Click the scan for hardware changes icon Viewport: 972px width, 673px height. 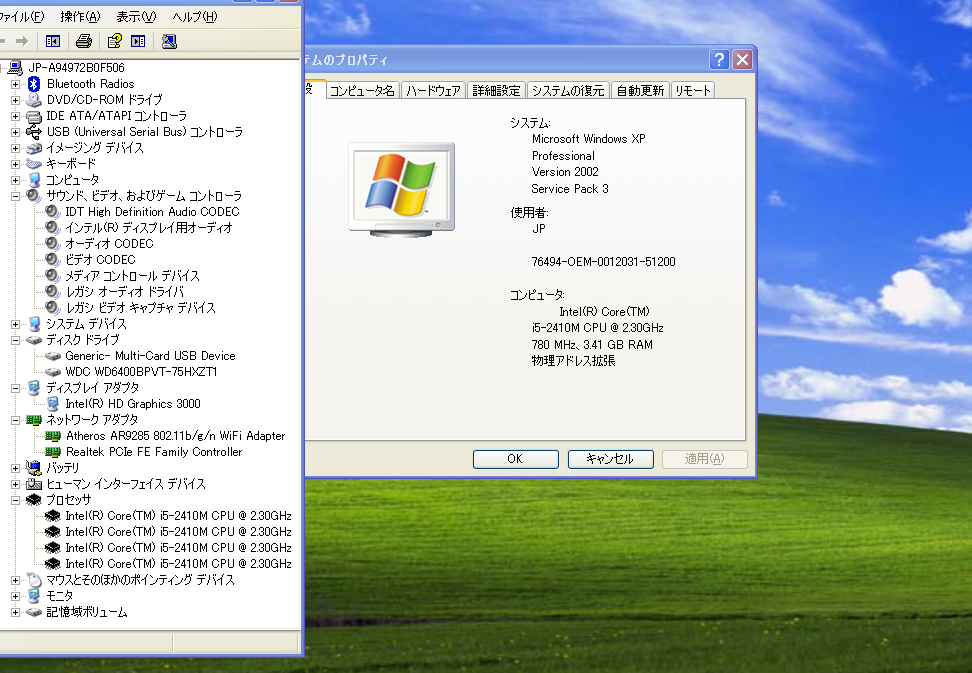pos(169,42)
